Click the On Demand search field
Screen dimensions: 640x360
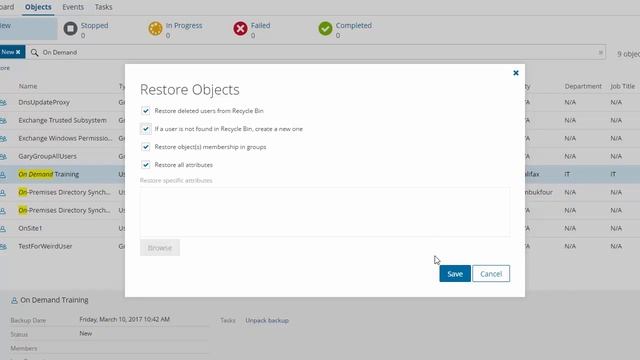[x=316, y=52]
